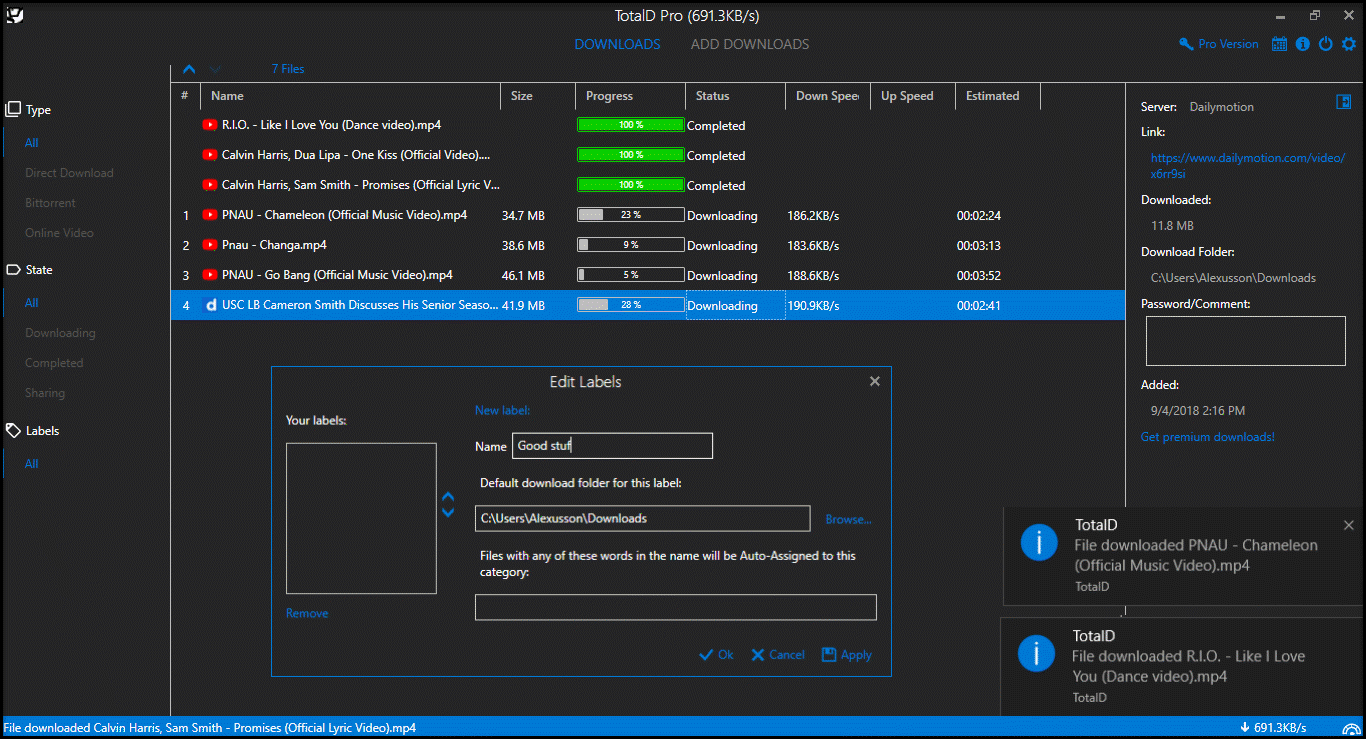Move label up in Edit Labels

click(x=448, y=497)
